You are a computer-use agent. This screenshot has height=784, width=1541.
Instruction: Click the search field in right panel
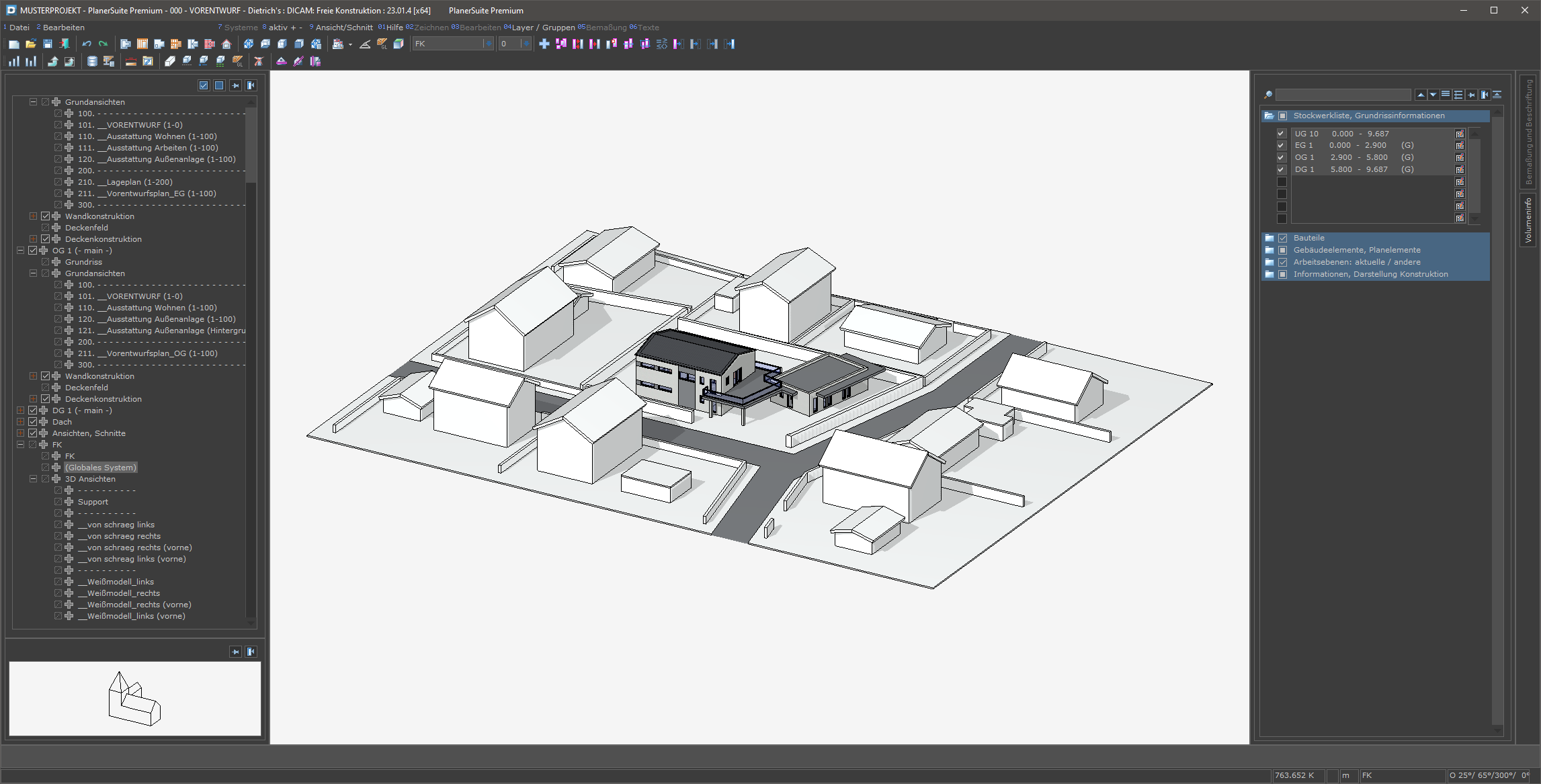(1342, 95)
